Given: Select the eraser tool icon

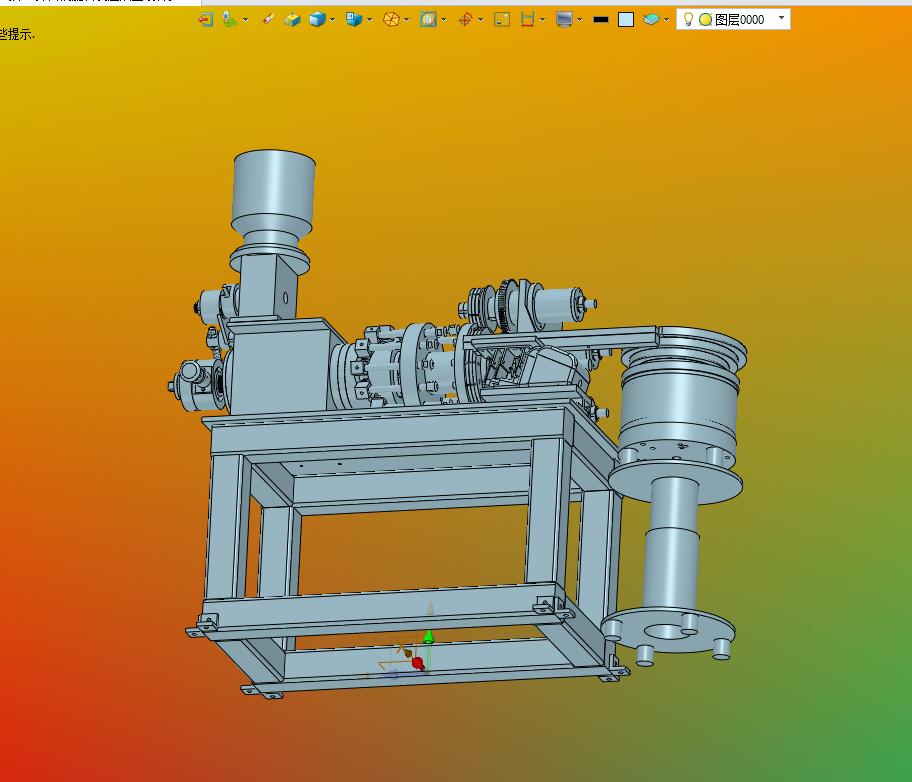Looking at the screenshot, I should coord(267,19).
